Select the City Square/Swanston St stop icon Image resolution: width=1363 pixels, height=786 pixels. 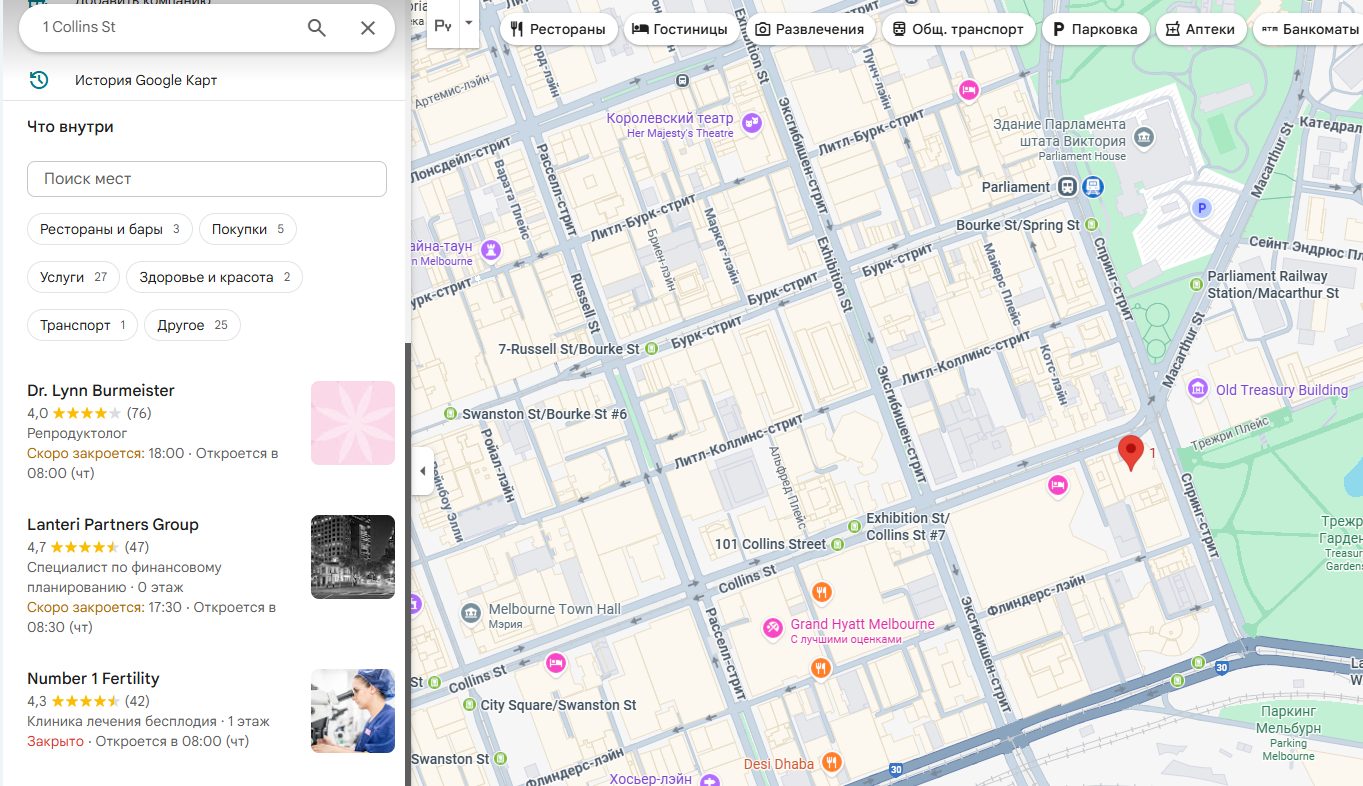pos(470,705)
